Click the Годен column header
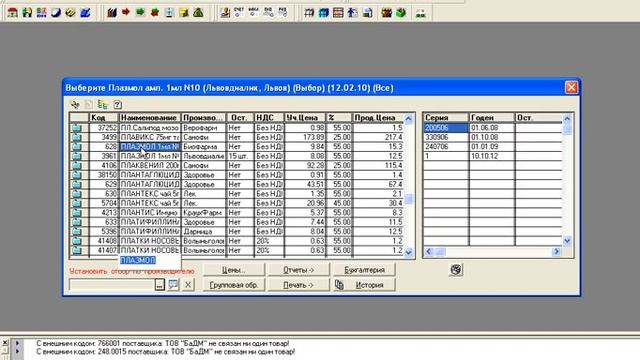The width and height of the screenshot is (640, 360). point(492,118)
